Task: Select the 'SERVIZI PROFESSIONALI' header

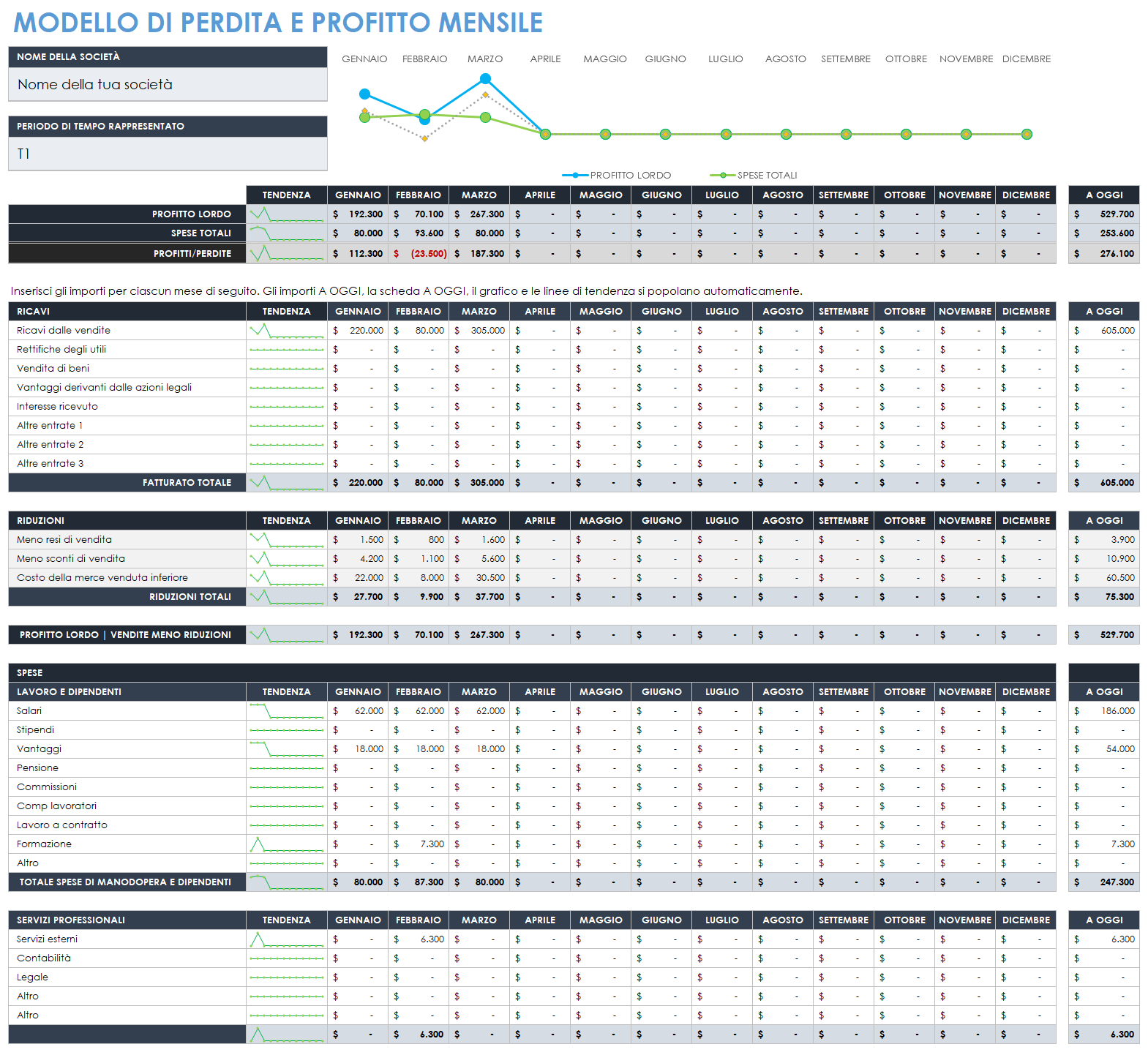Action: (127, 920)
